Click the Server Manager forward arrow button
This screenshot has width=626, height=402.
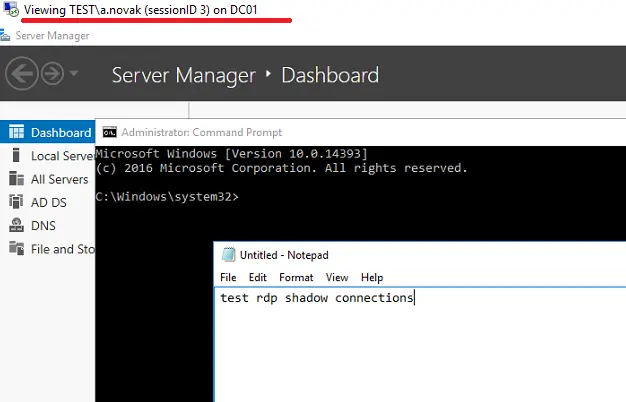(52, 74)
